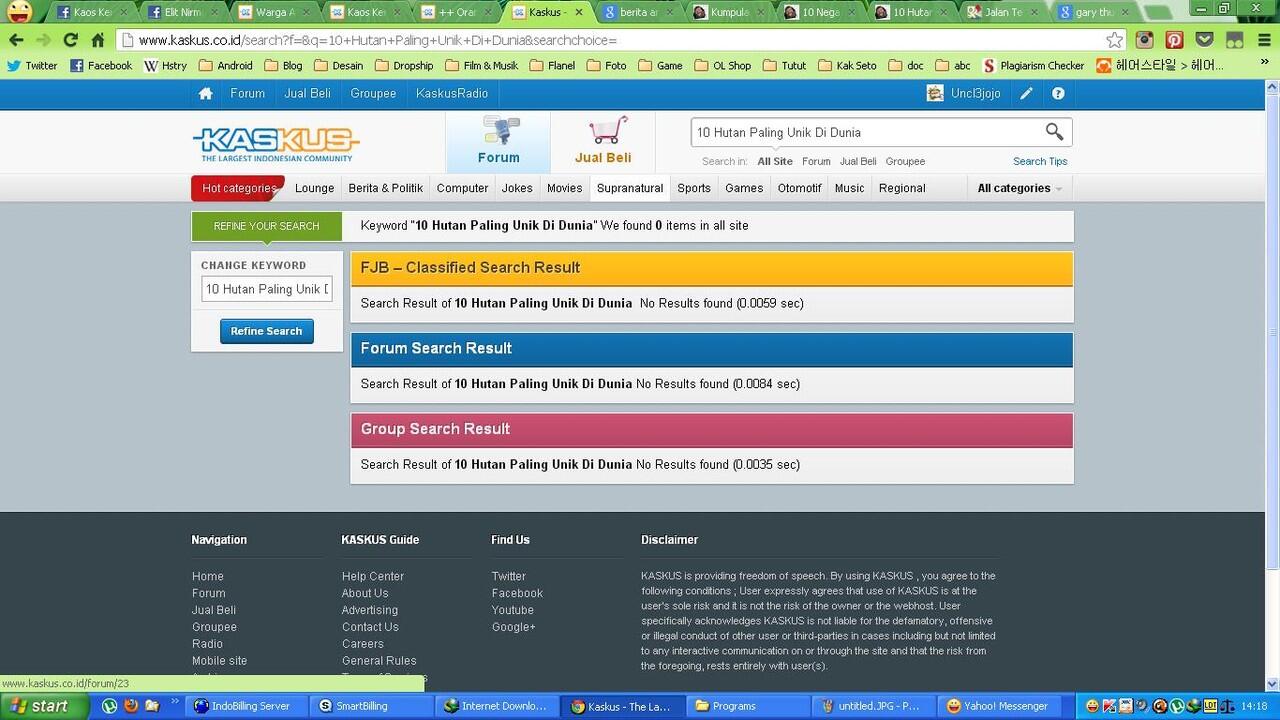
Task: Click the Pocket extension icon
Action: (1205, 40)
